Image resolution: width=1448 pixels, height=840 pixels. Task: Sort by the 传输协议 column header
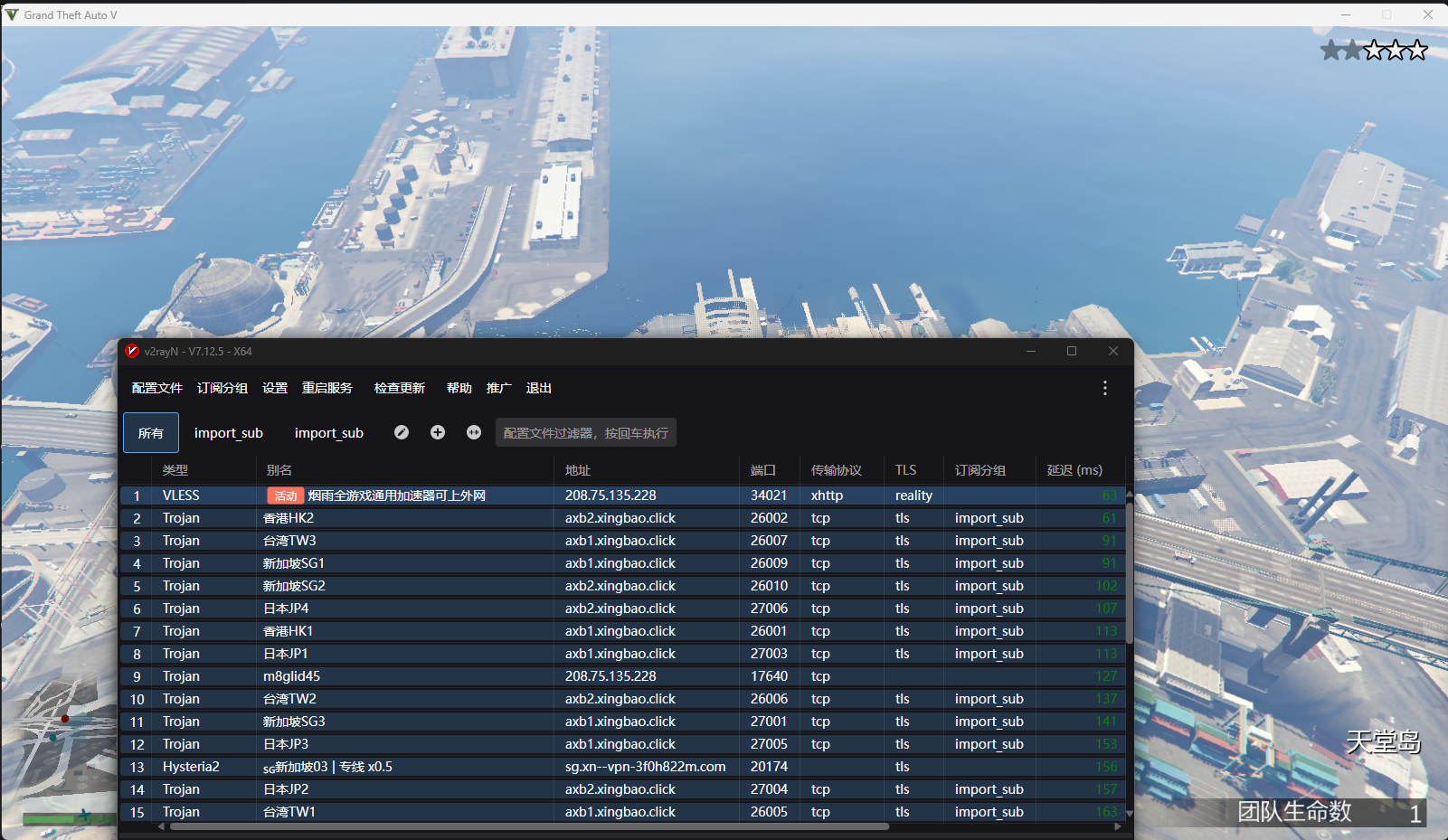(842, 470)
